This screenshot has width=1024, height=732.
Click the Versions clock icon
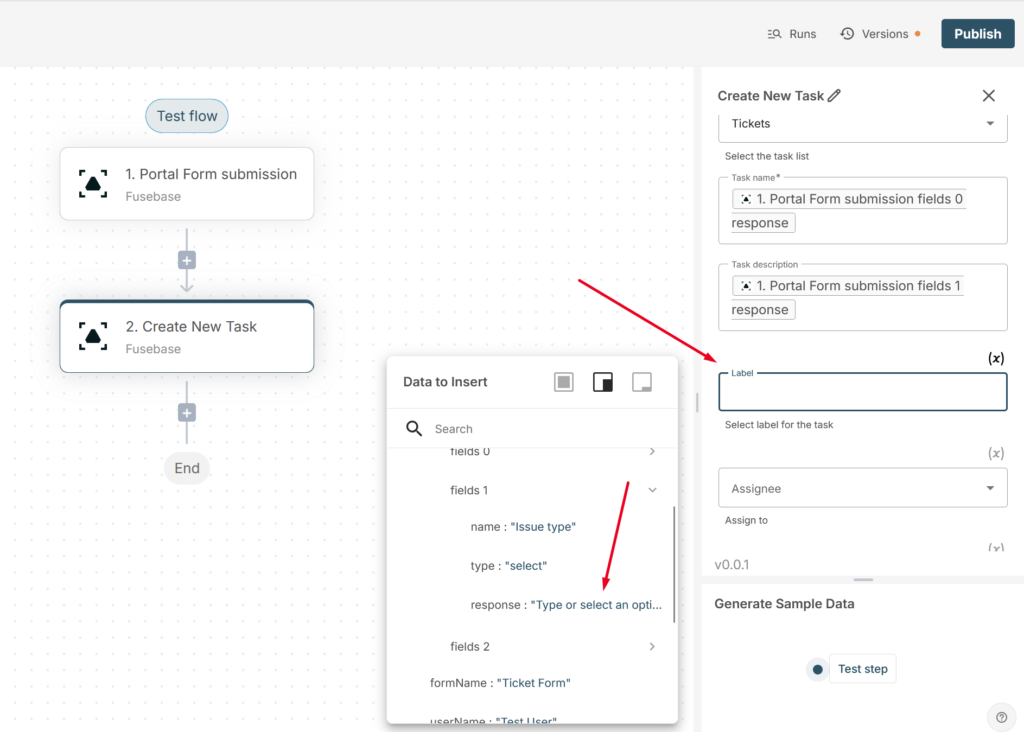(x=847, y=34)
